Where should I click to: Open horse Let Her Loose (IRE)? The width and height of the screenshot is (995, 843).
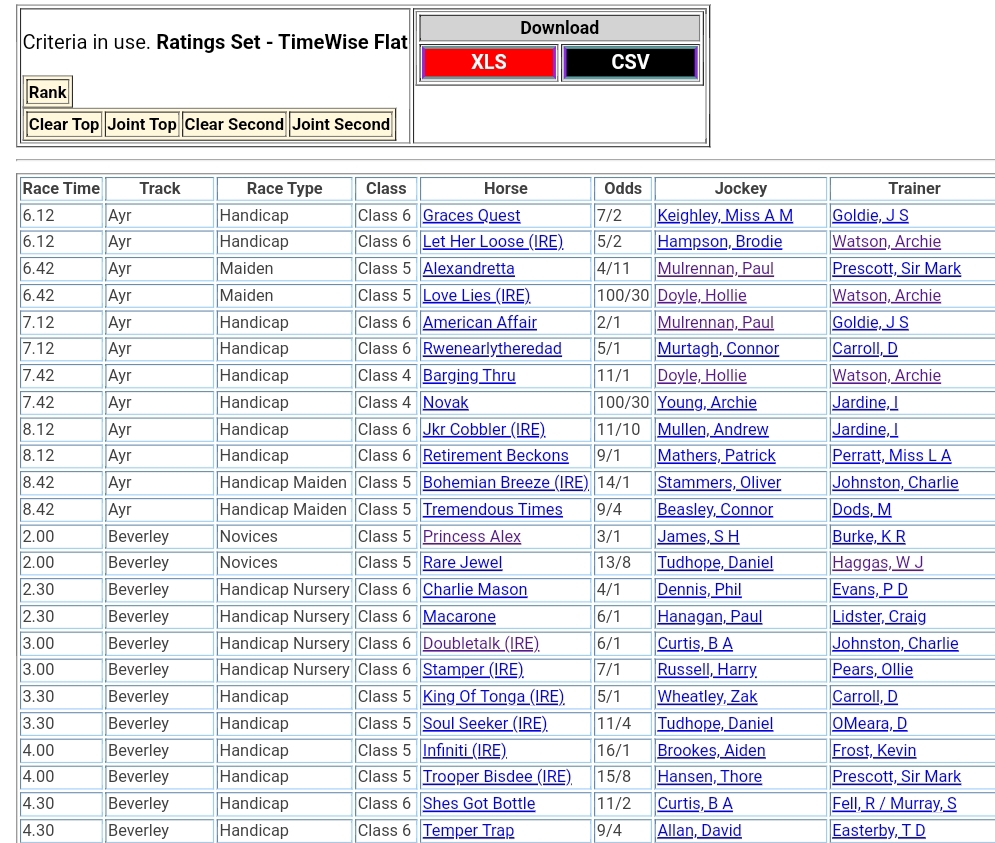492,242
